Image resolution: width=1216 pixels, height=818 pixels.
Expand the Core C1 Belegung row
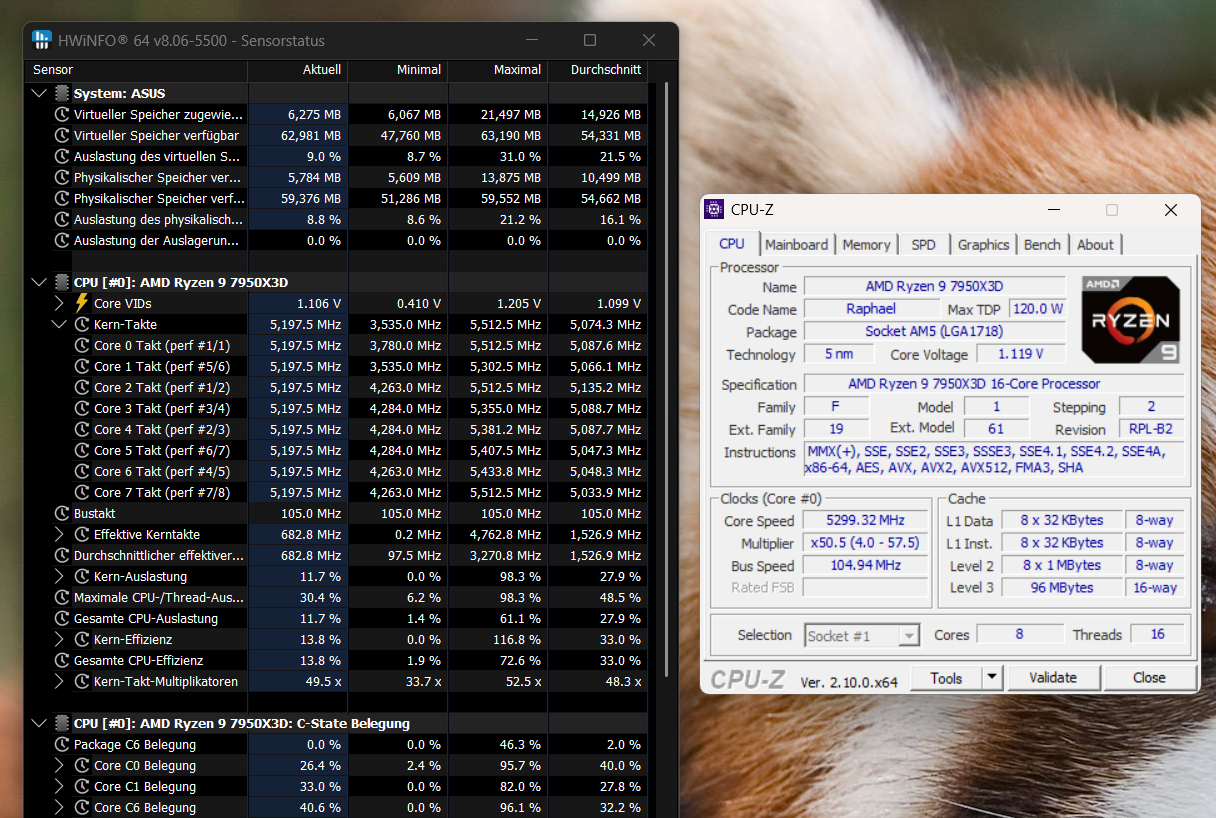point(60,786)
